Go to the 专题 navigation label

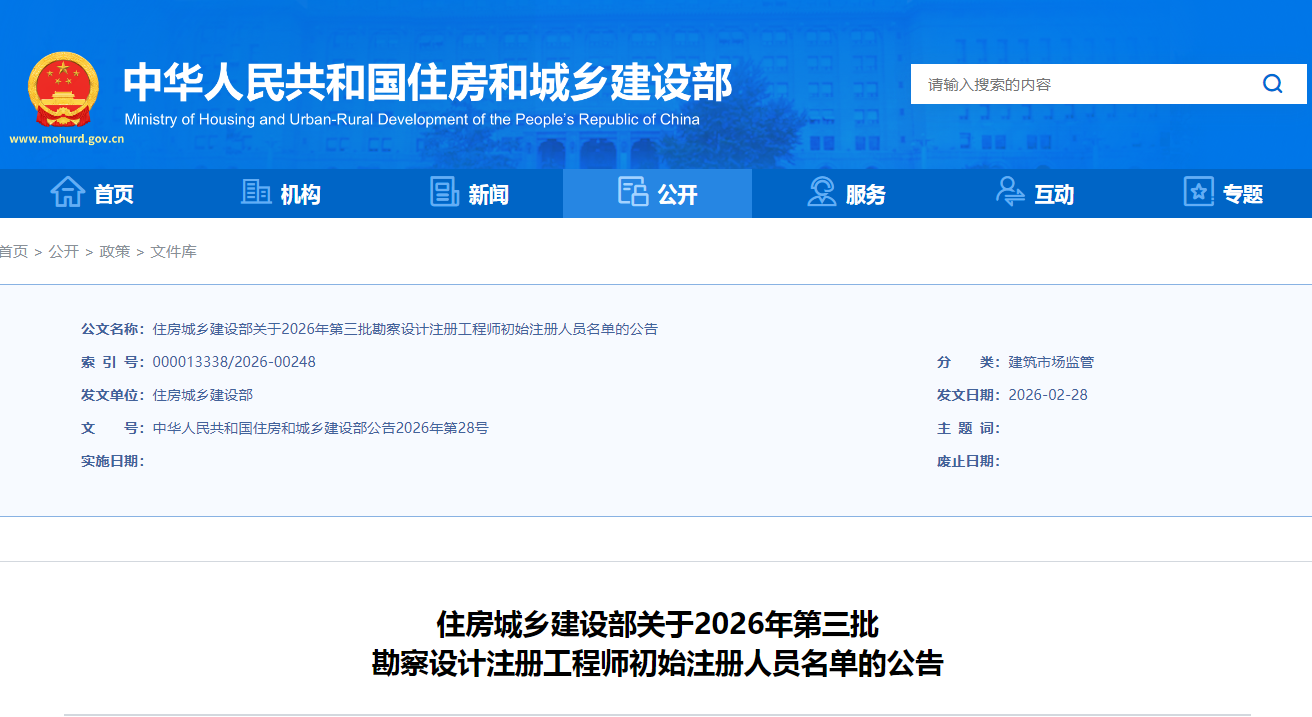(x=1243, y=195)
